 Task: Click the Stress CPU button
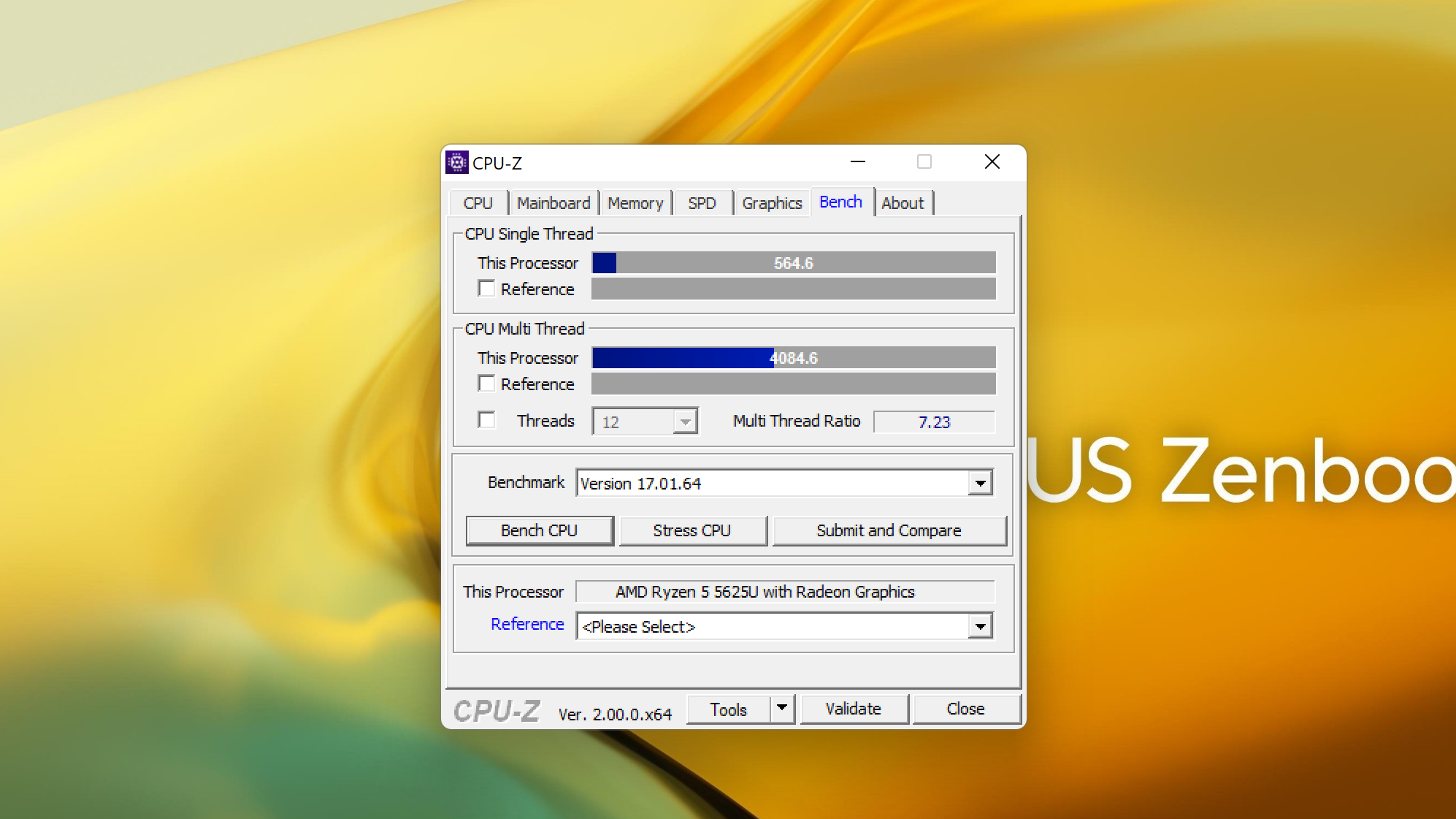(x=692, y=530)
